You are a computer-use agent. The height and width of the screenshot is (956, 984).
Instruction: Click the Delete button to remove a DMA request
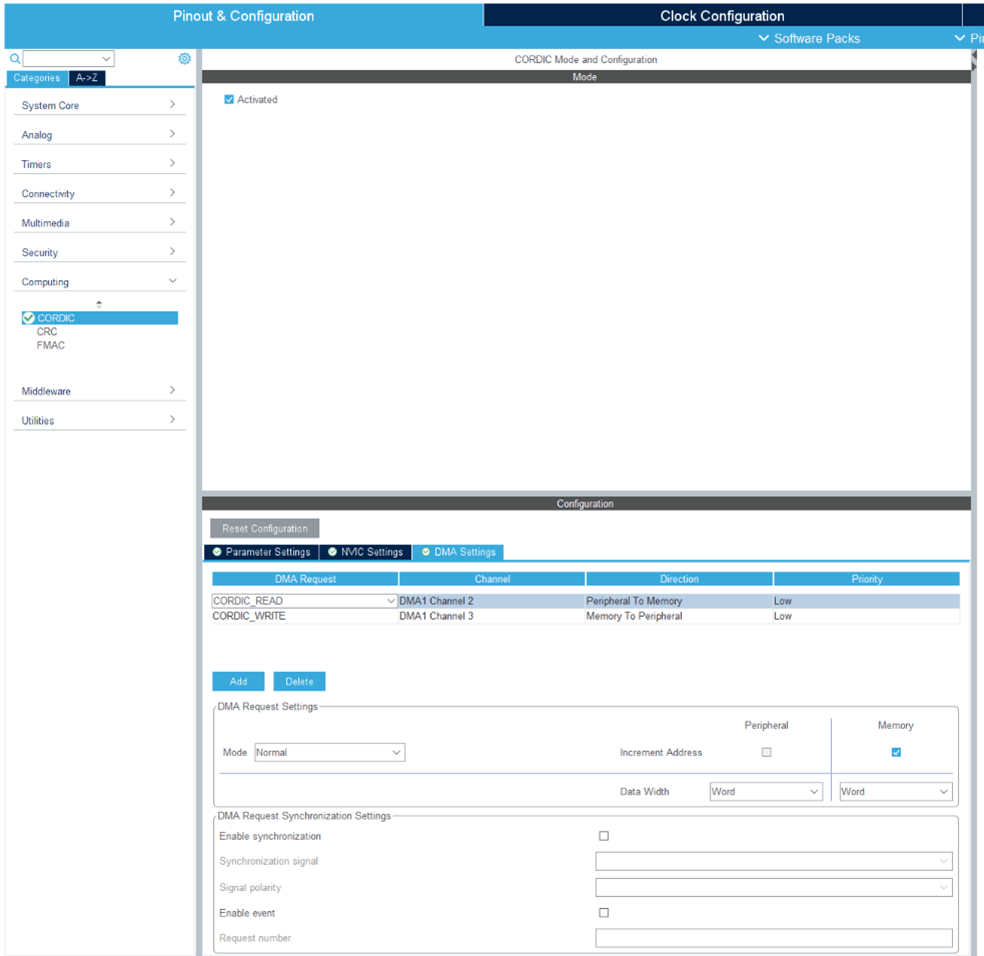point(299,681)
